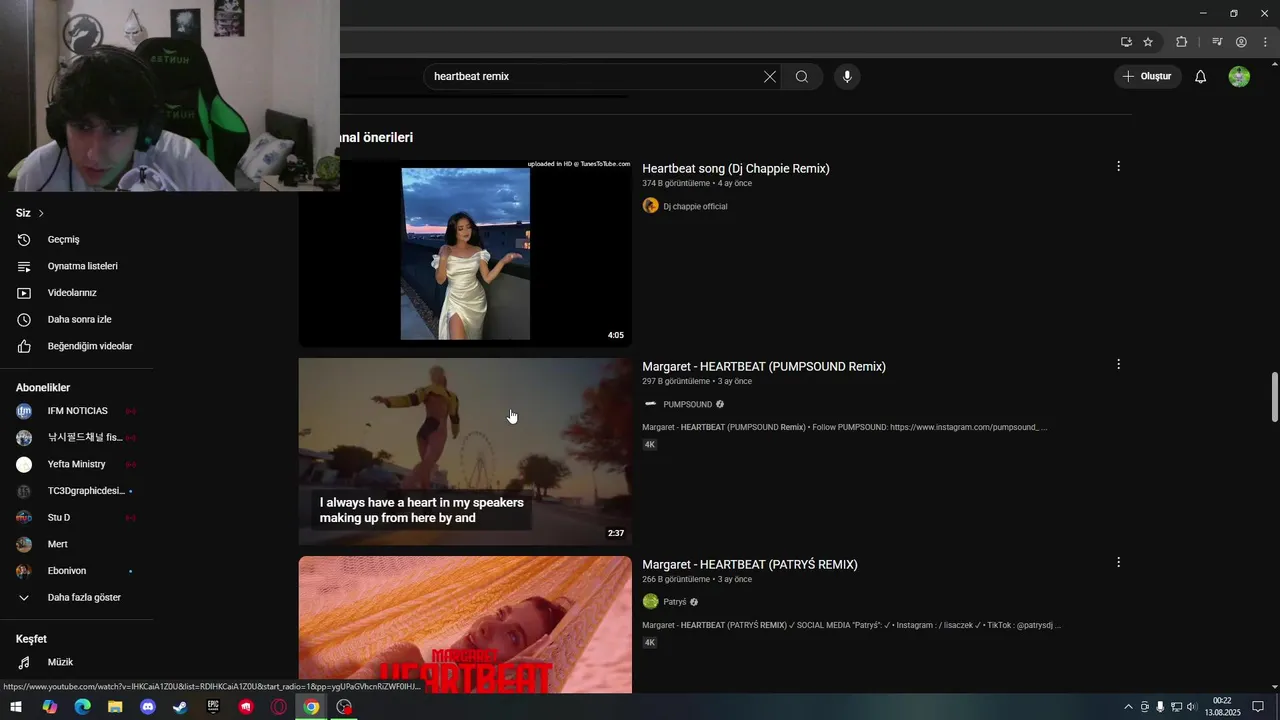
Task: Open File Explorer from taskbar
Action: [x=115, y=707]
